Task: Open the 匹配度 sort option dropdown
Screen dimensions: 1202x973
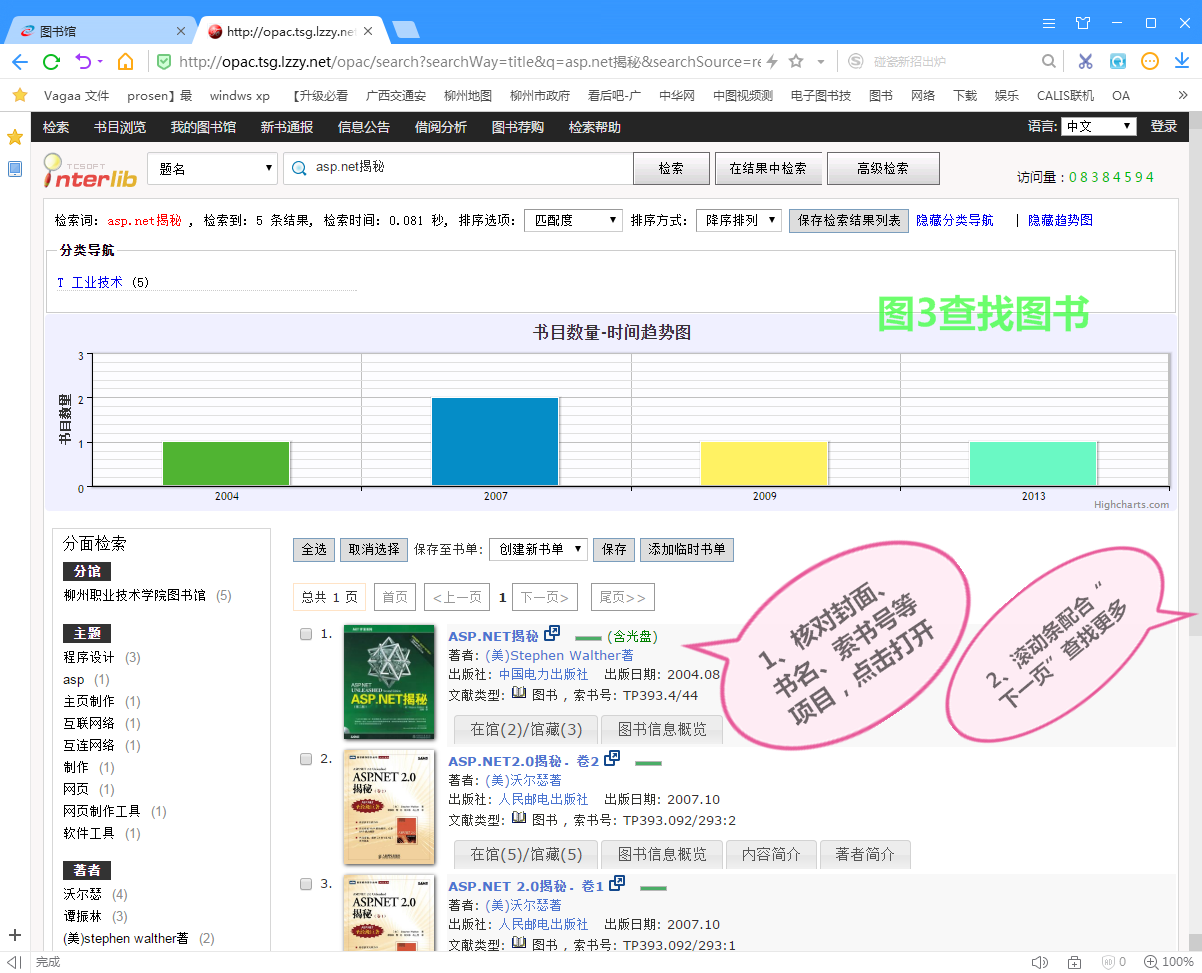Action: [x=572, y=219]
